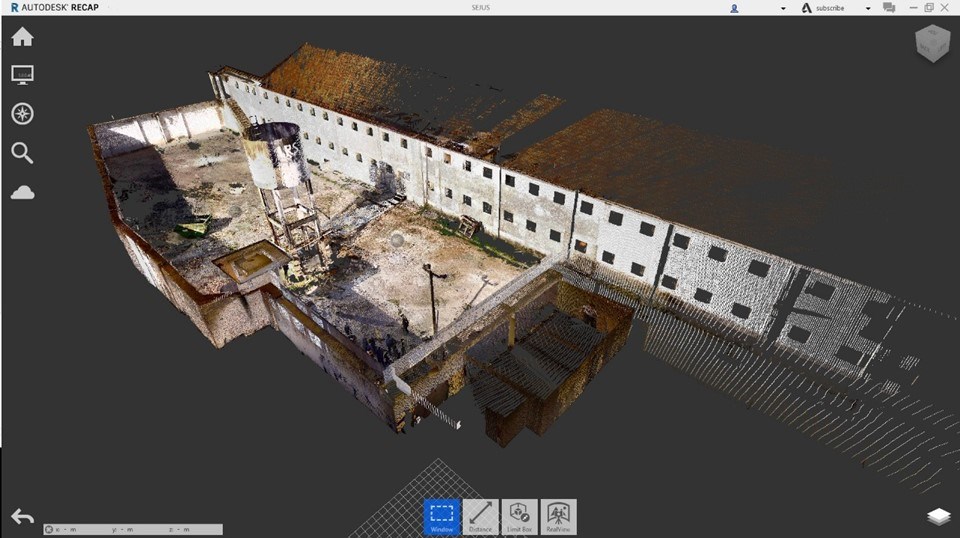Click the subscribe link
The height and width of the screenshot is (538, 960).
click(829, 8)
